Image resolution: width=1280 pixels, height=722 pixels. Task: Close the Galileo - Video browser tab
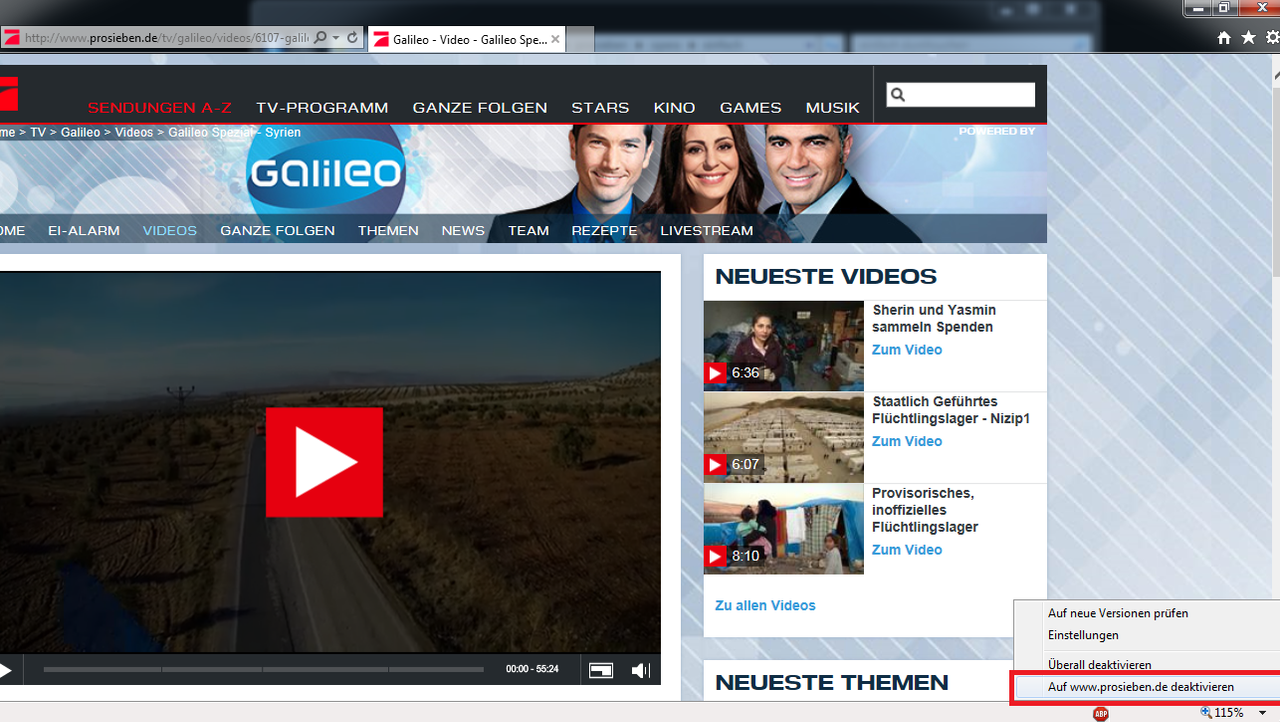pyautogui.click(x=555, y=39)
